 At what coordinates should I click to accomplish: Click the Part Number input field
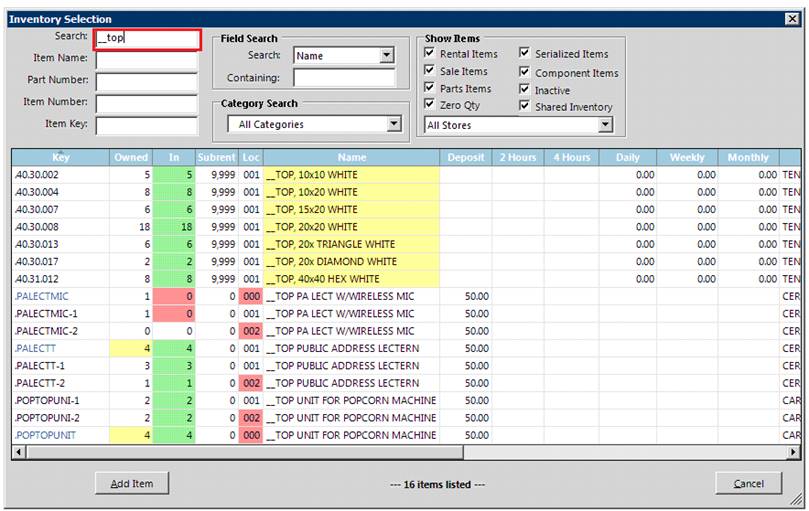147,81
